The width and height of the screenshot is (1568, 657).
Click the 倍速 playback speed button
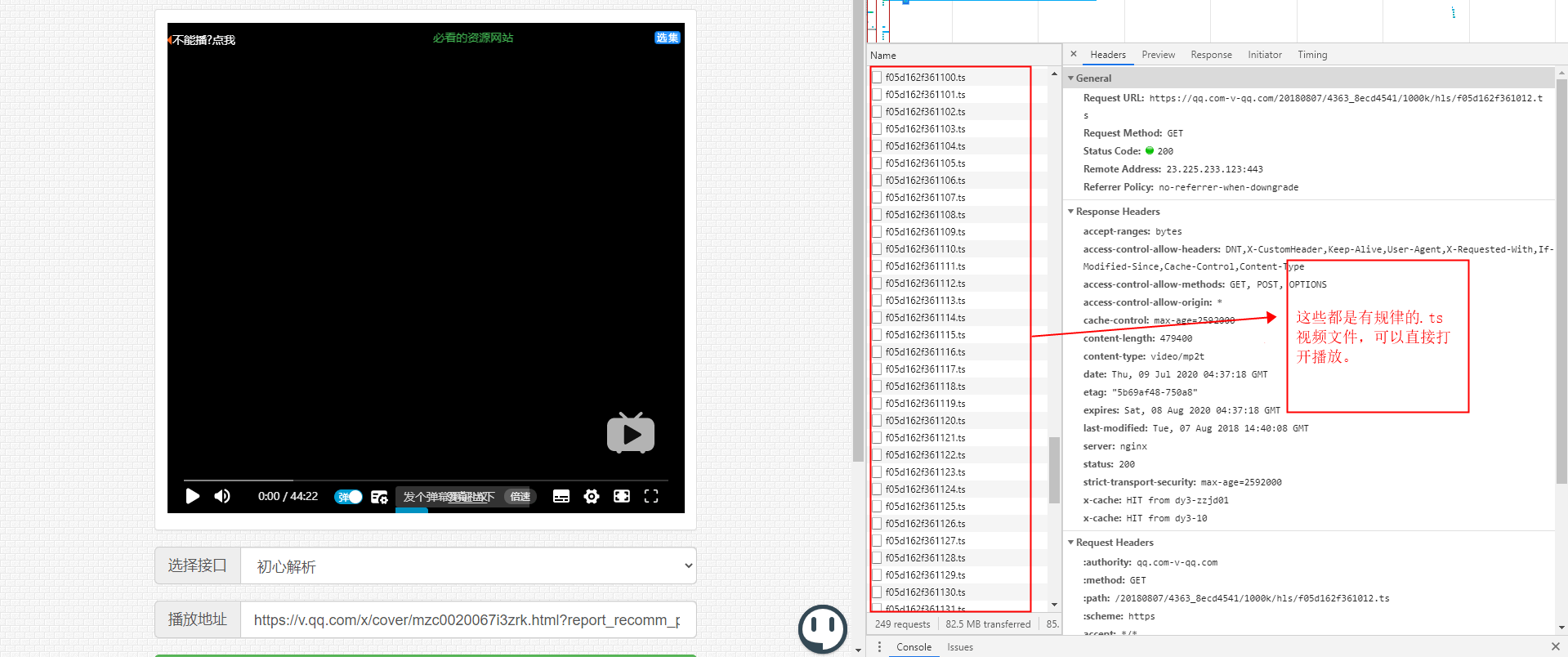[520, 497]
